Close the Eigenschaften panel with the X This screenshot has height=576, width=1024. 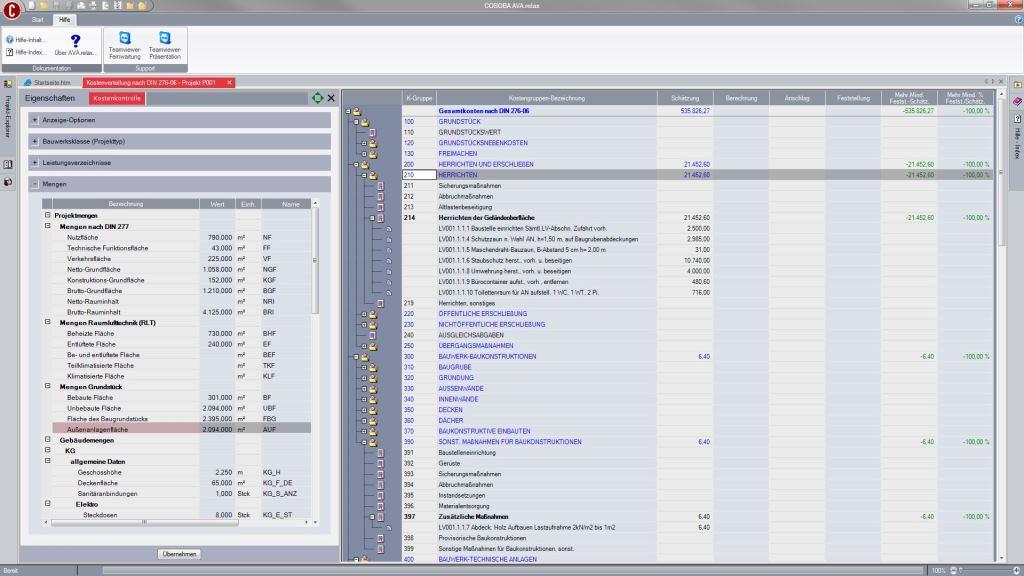(331, 98)
